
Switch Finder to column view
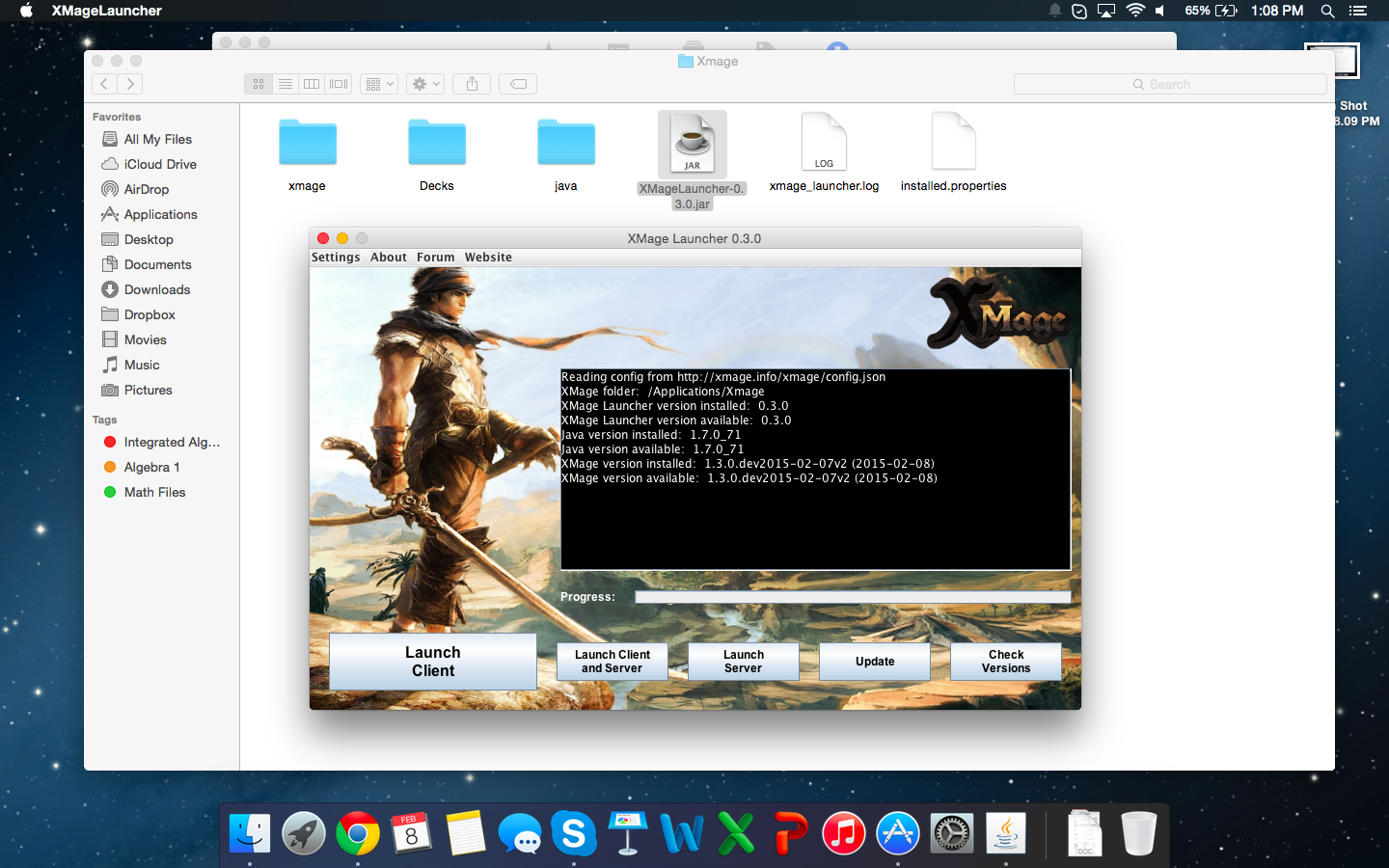[312, 84]
